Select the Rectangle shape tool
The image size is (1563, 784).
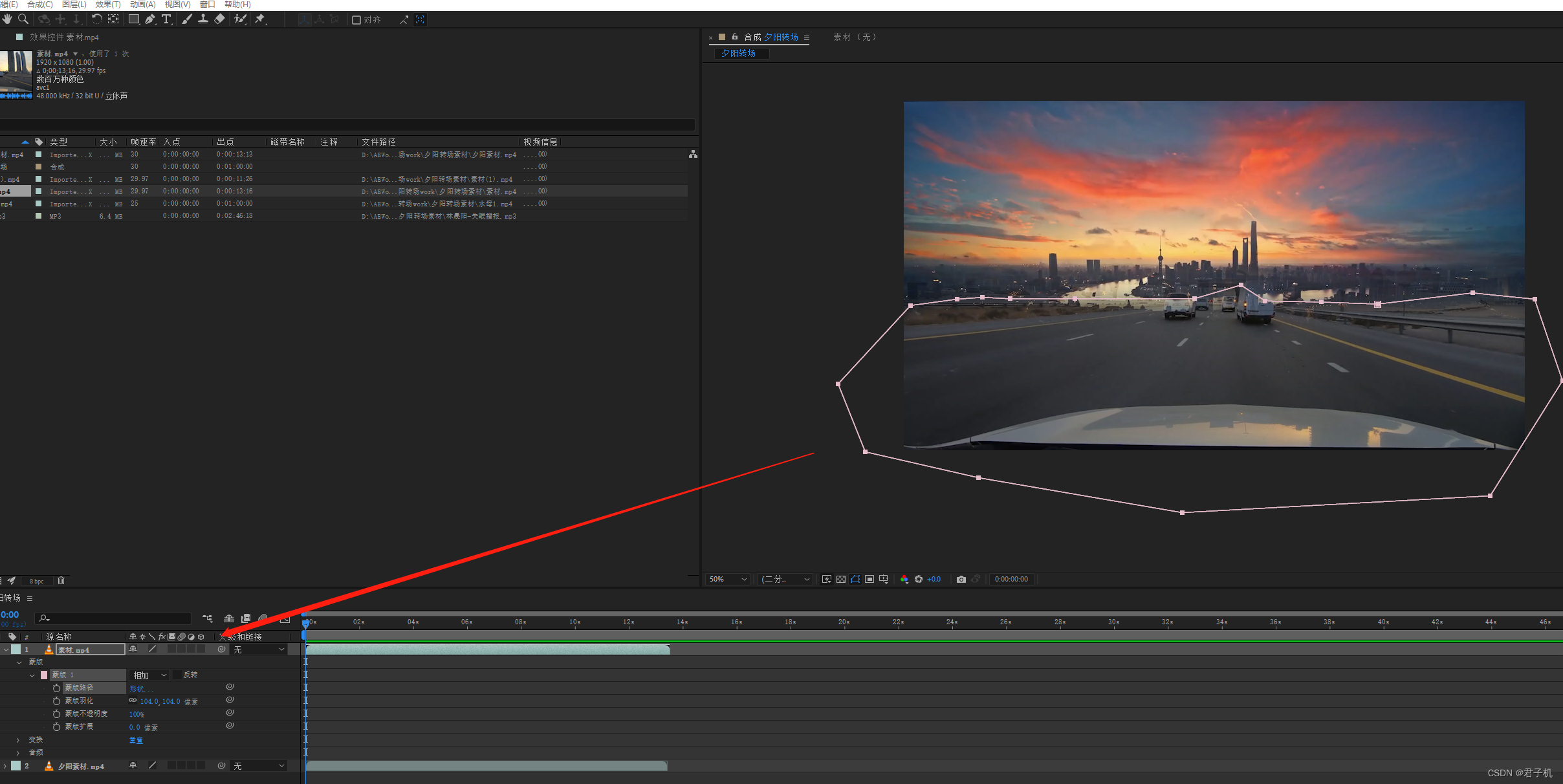[133, 19]
